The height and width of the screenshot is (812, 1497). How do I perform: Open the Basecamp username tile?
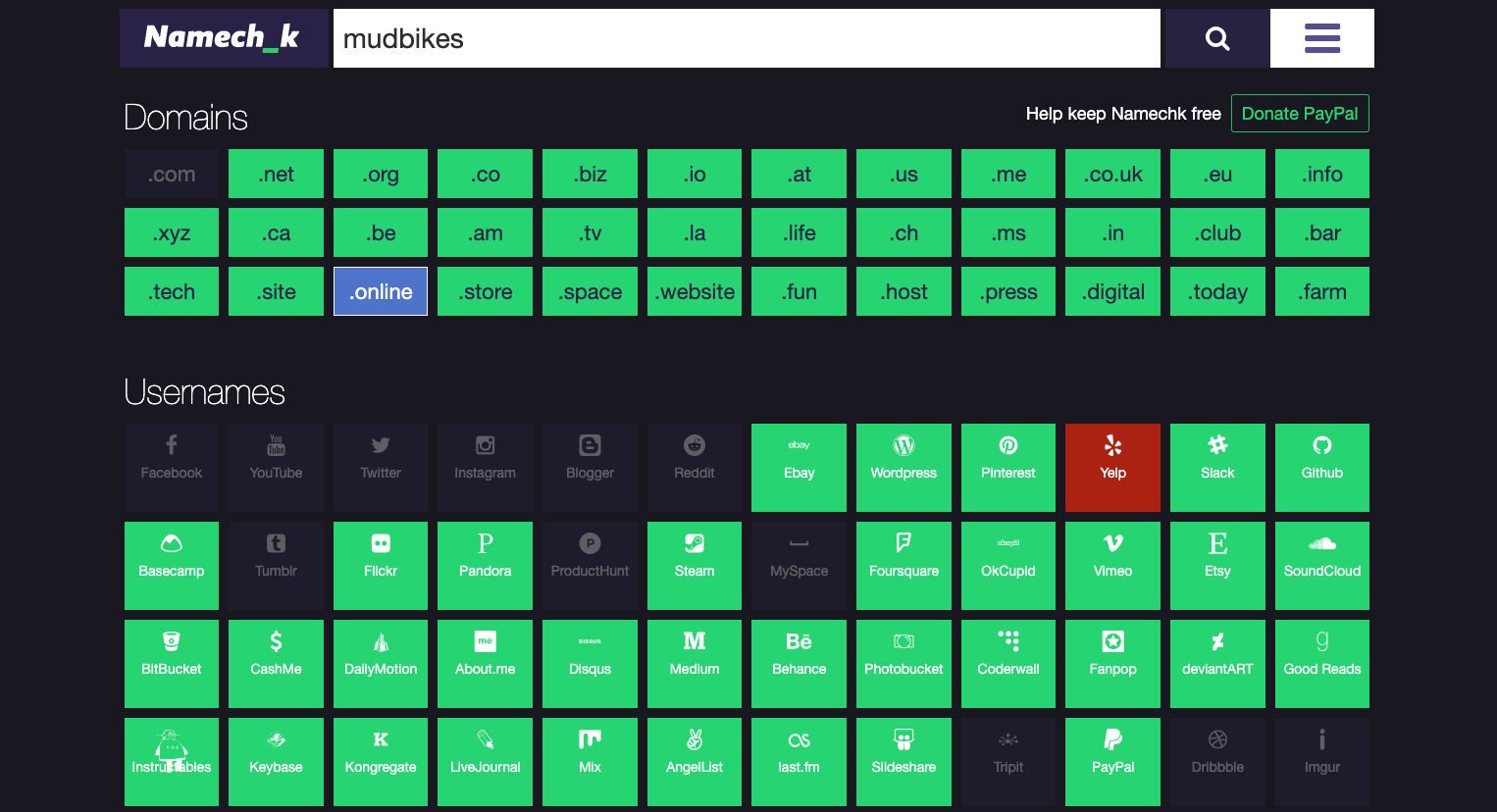point(172,566)
